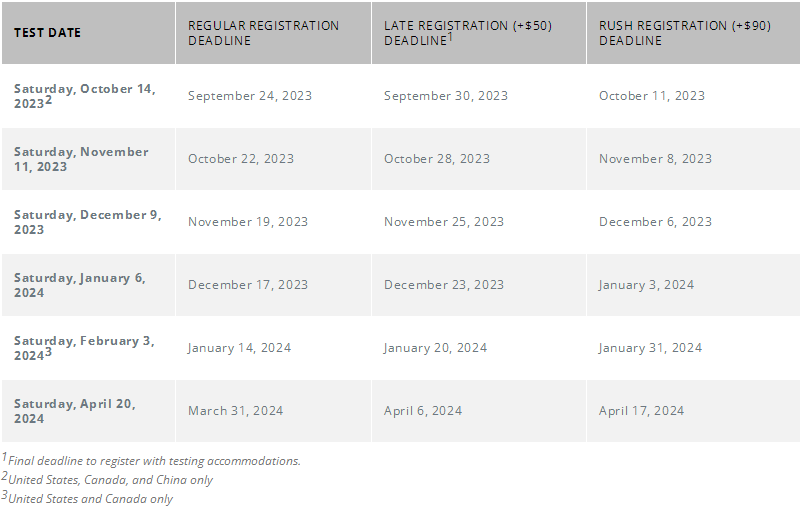Select the December 17, 2023 regular deadline
Screen dimensions: 802x512
(248, 284)
